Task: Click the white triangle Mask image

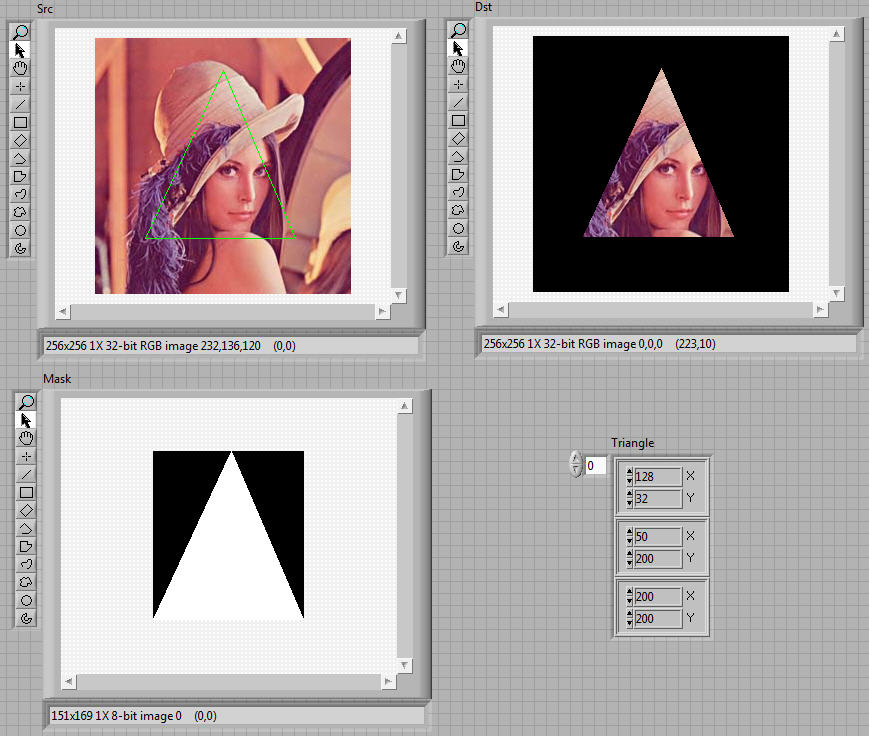Action: [228, 534]
